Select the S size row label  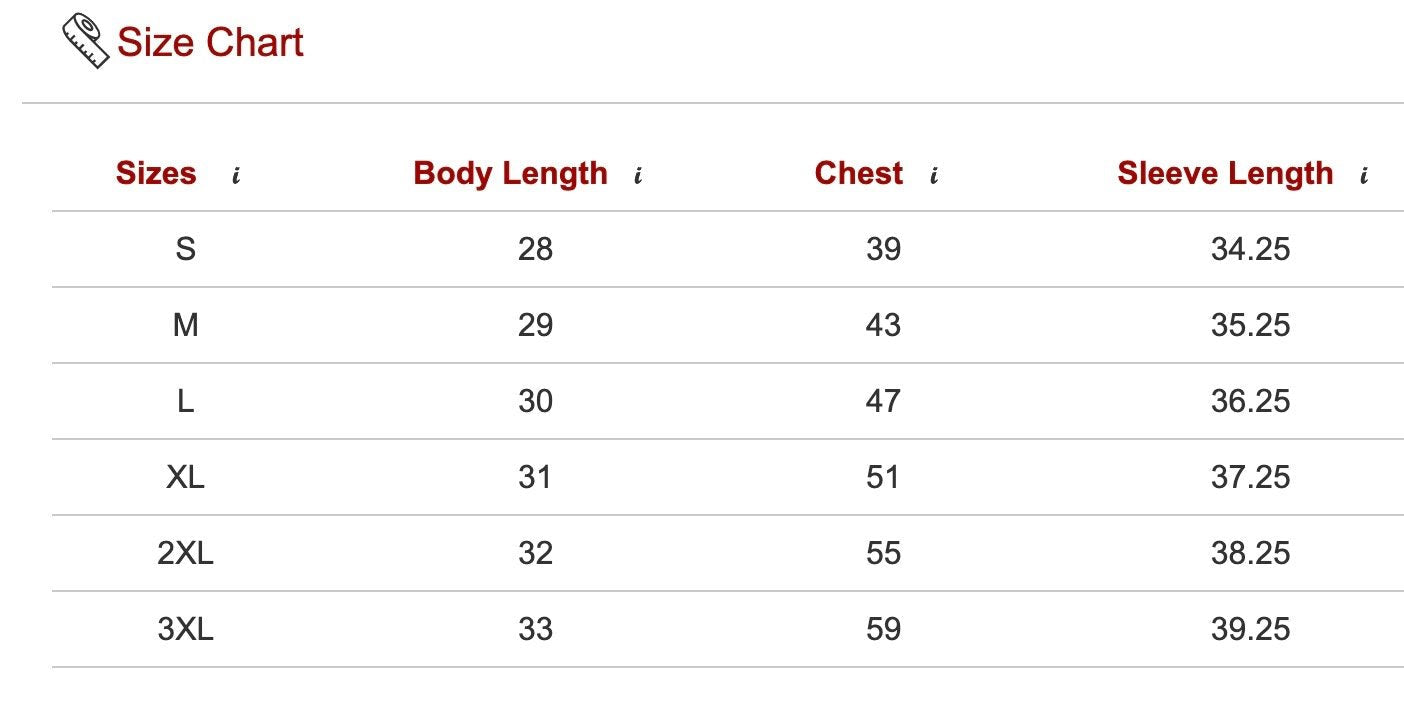(x=185, y=249)
